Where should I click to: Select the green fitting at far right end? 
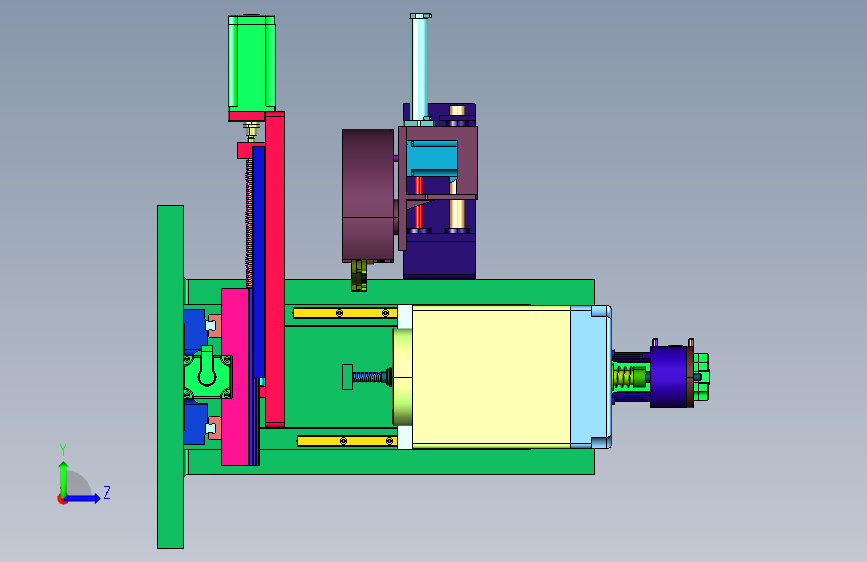coord(701,377)
